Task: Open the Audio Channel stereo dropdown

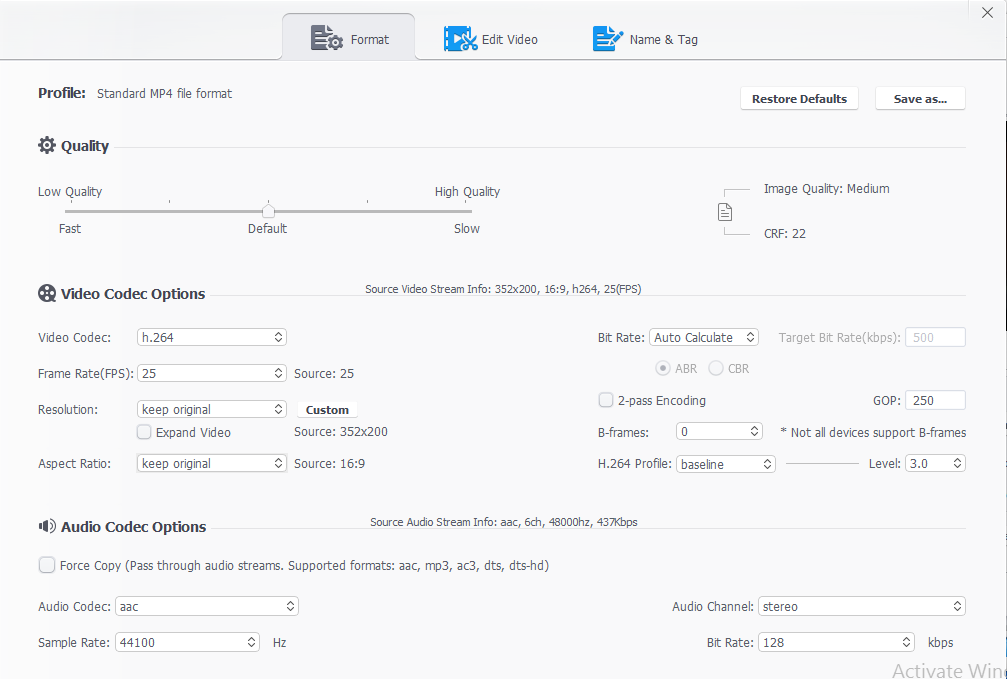Action: point(861,606)
